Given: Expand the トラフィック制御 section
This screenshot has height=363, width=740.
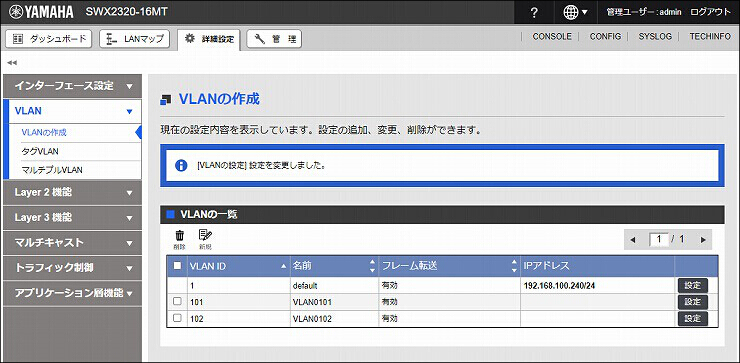Looking at the screenshot, I should pos(72,268).
